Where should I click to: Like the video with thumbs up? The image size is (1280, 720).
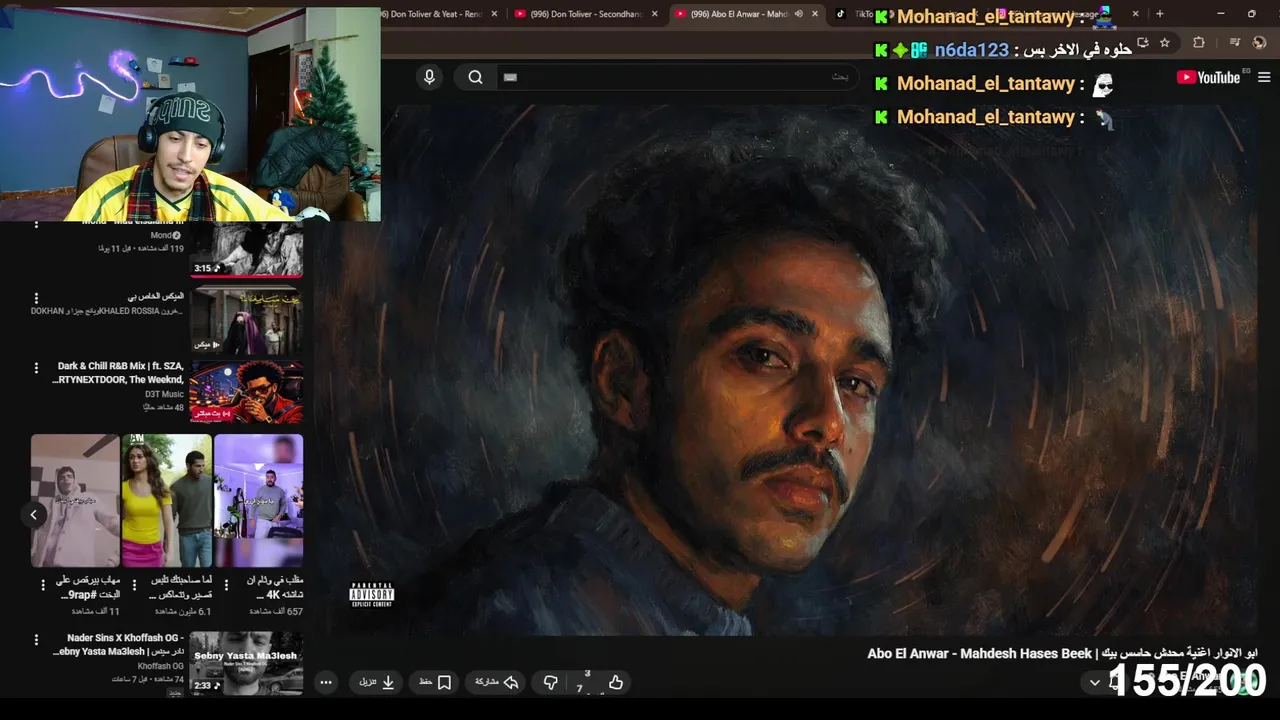(x=616, y=683)
